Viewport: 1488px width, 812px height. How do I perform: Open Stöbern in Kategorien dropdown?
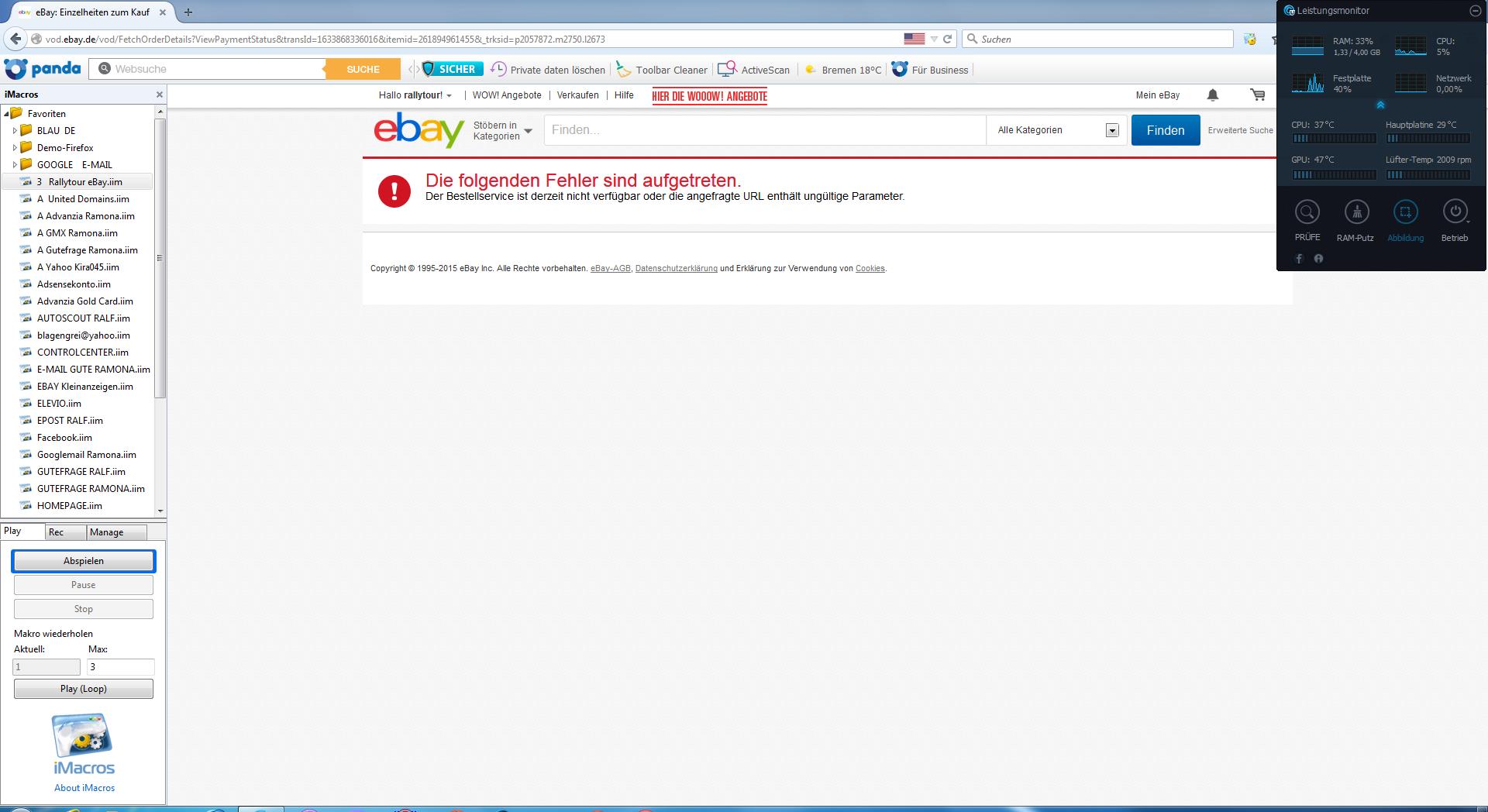coord(502,130)
